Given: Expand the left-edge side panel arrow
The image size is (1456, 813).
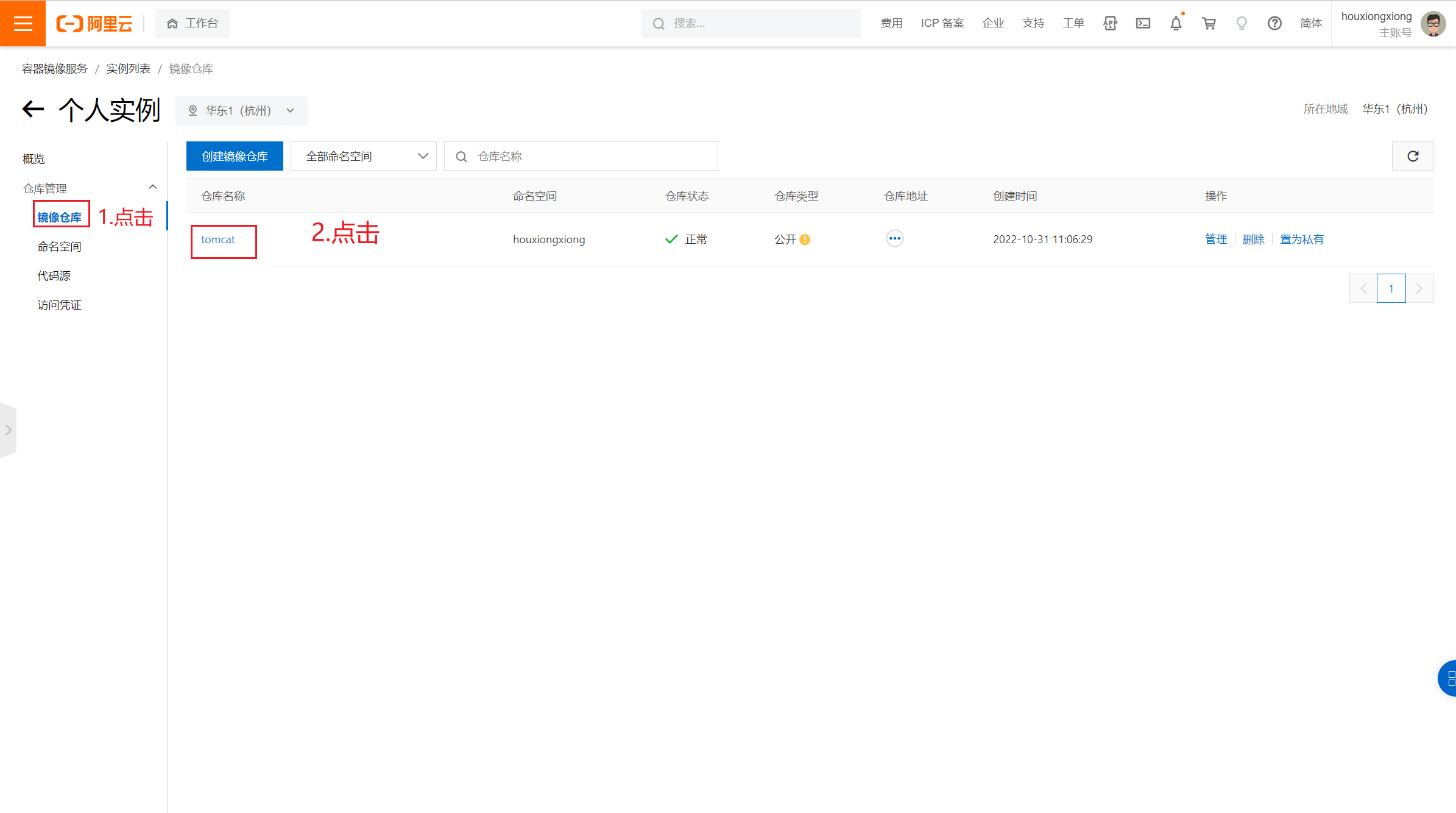Looking at the screenshot, I should [x=9, y=430].
